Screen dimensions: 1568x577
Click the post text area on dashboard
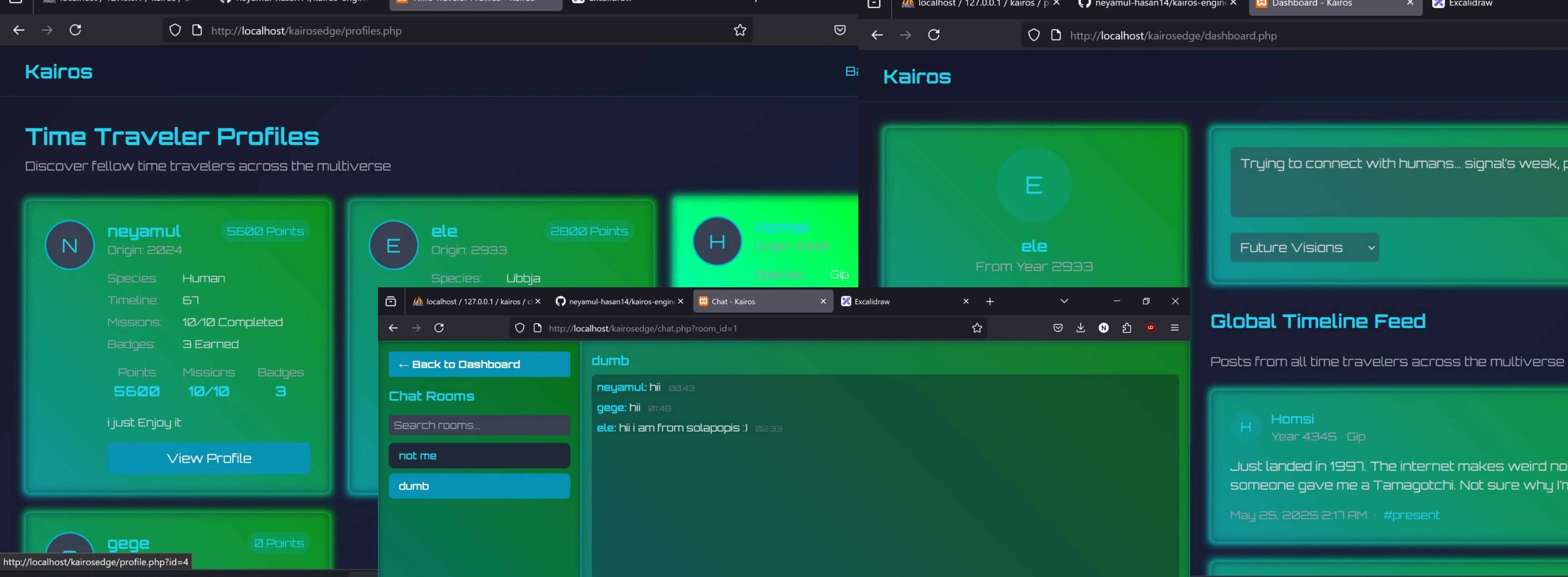point(1399,182)
